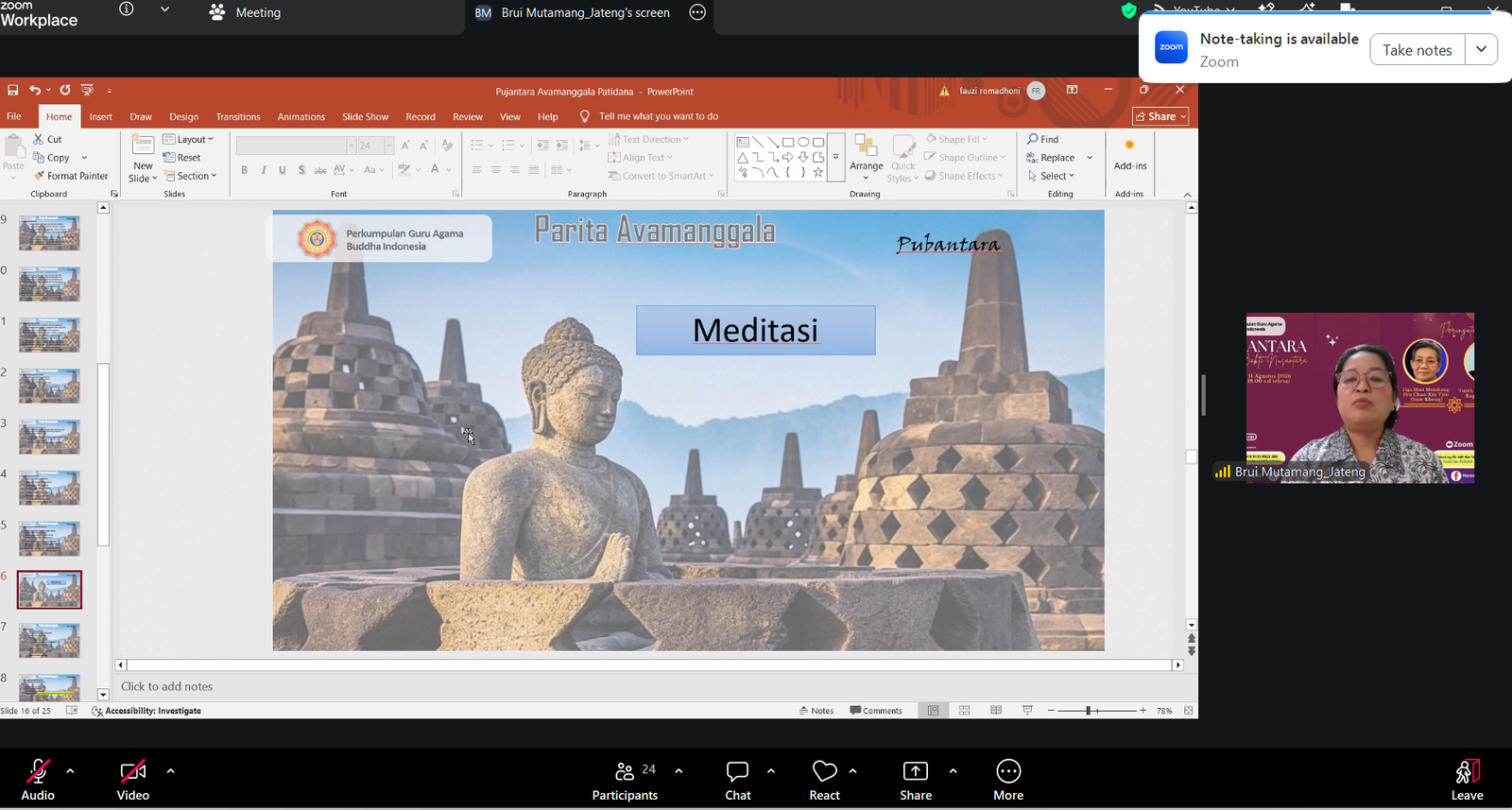Apply Format Painter

click(x=71, y=176)
